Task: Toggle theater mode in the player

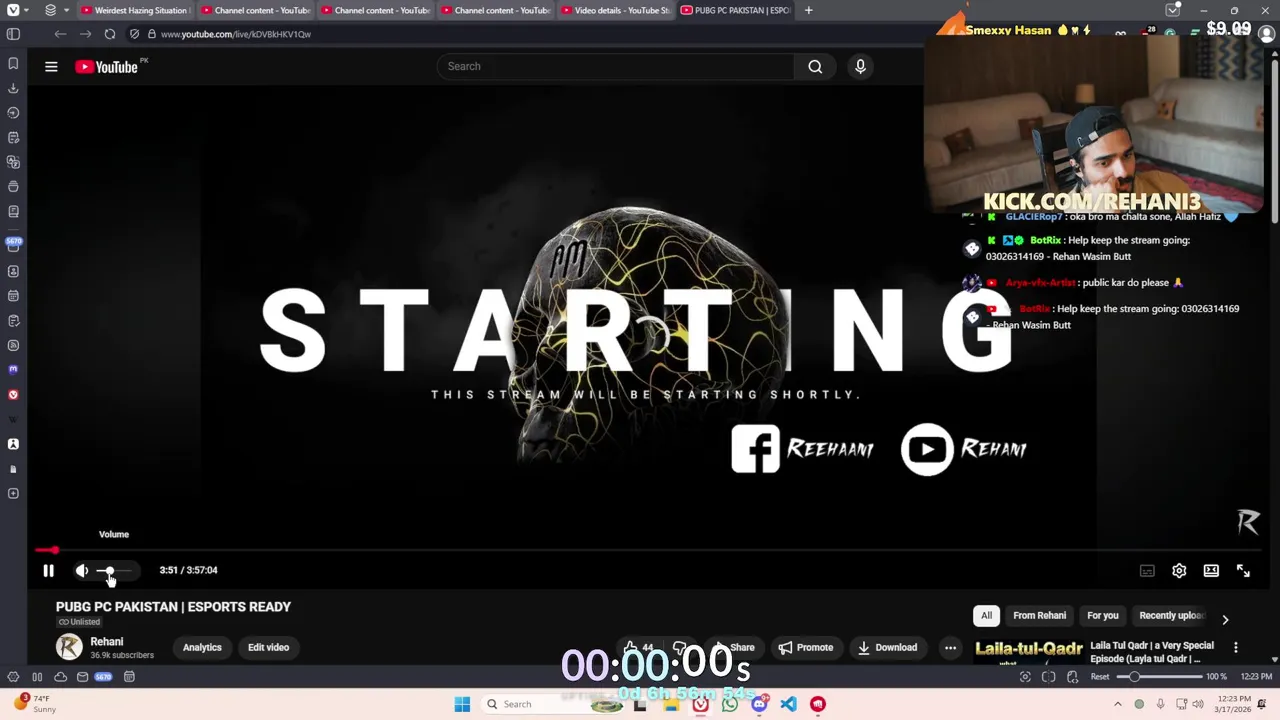Action: click(1211, 570)
